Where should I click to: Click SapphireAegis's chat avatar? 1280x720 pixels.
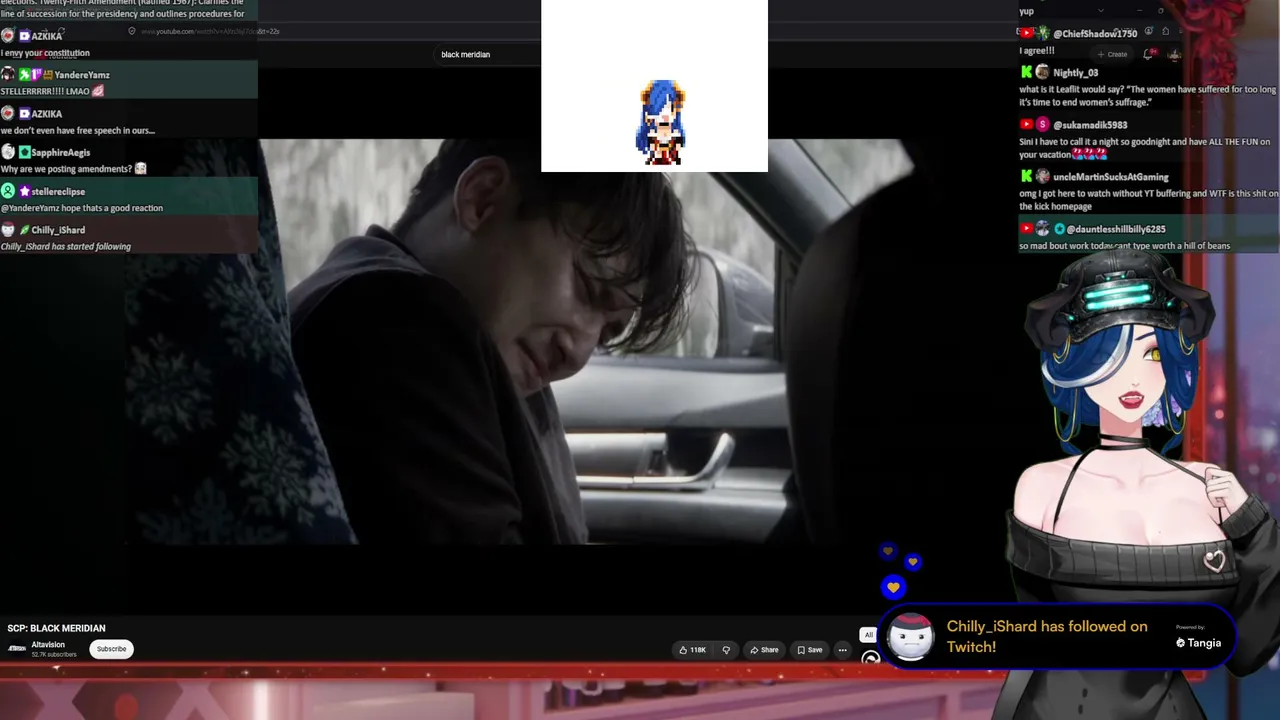point(8,152)
